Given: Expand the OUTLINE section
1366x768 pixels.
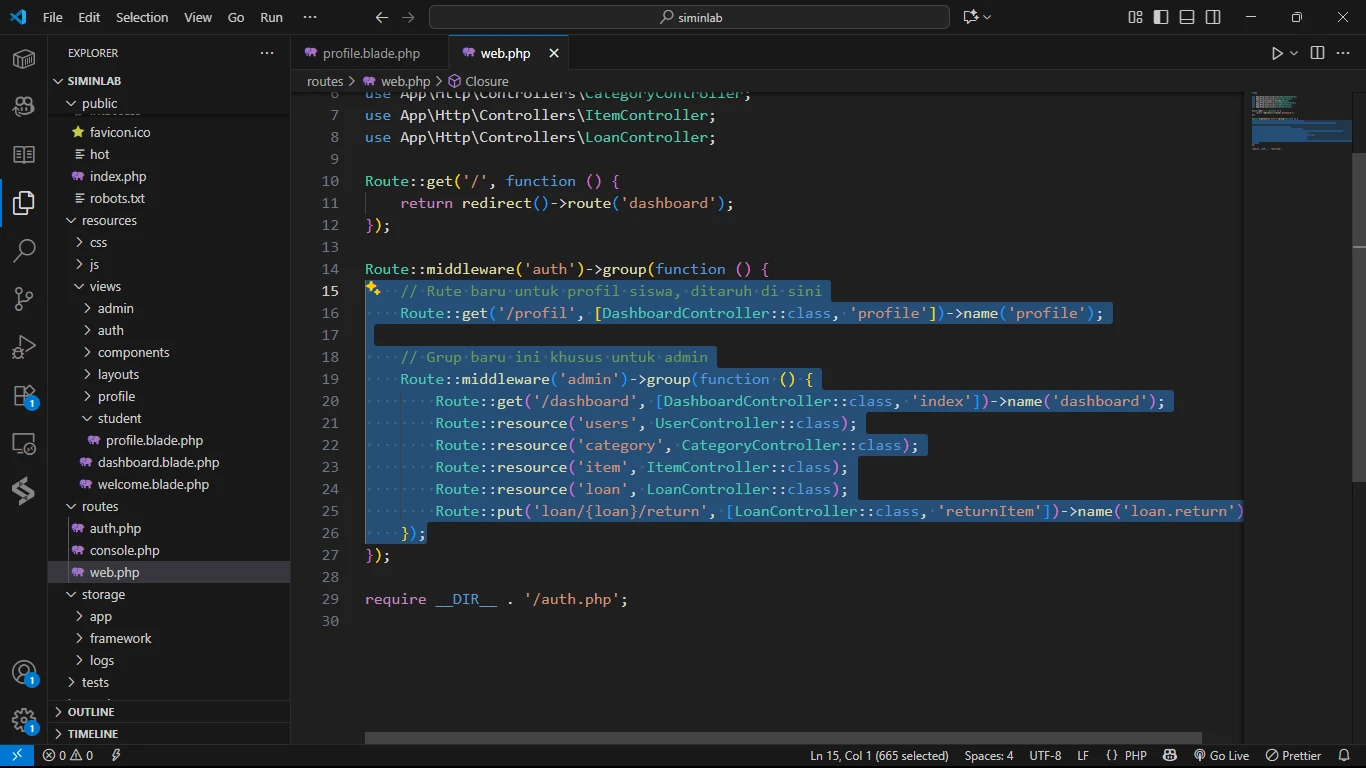Looking at the screenshot, I should pyautogui.click(x=91, y=712).
